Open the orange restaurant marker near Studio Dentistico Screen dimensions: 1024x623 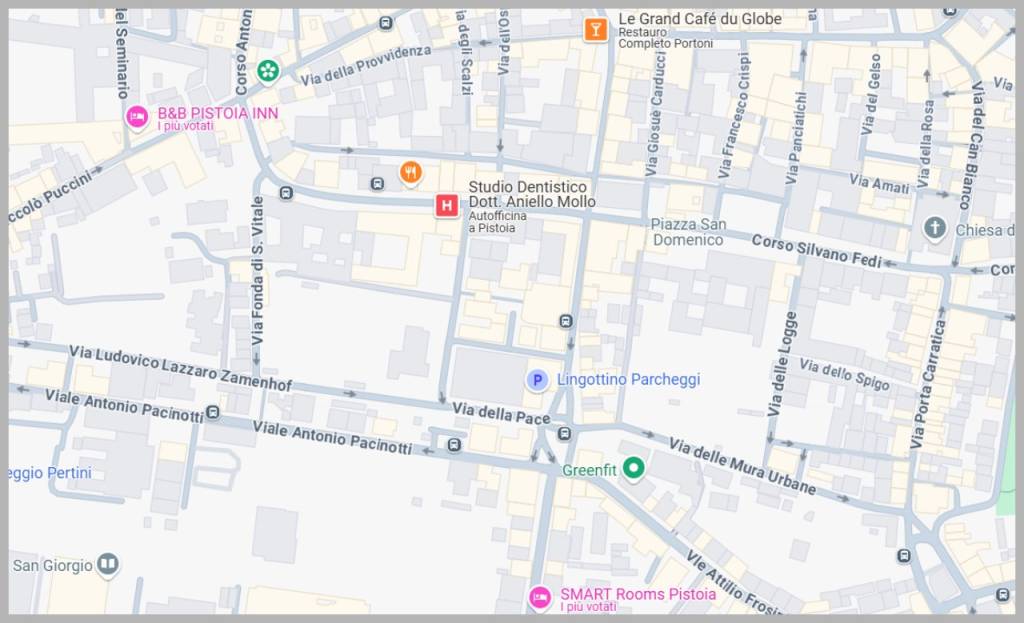tap(410, 173)
